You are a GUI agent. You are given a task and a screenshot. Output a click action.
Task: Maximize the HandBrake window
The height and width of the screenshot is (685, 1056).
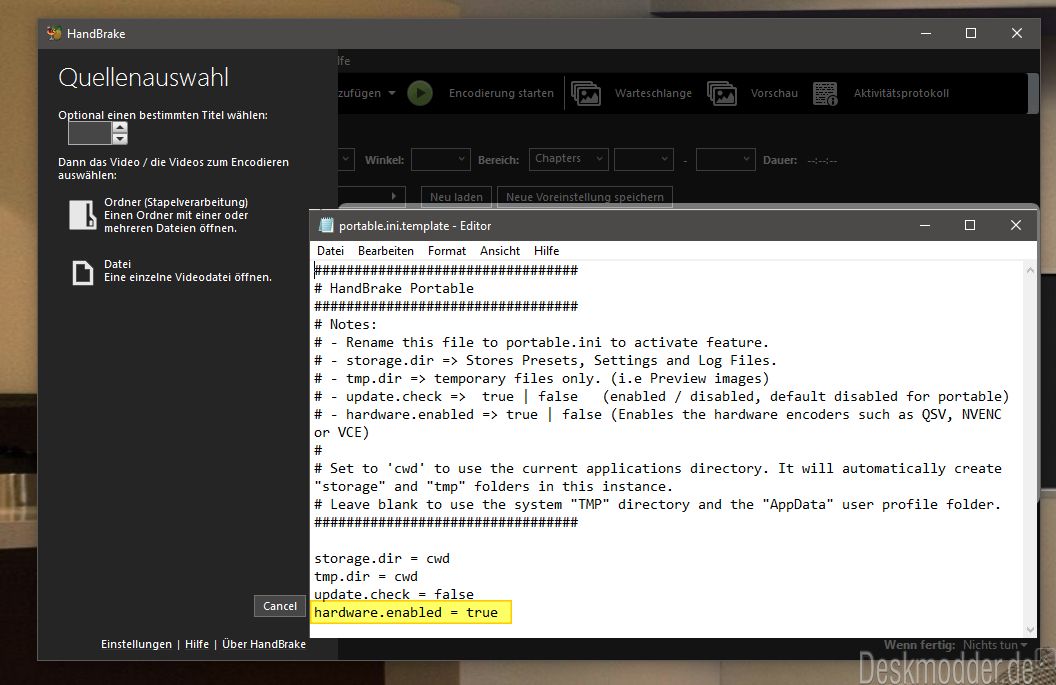point(971,33)
